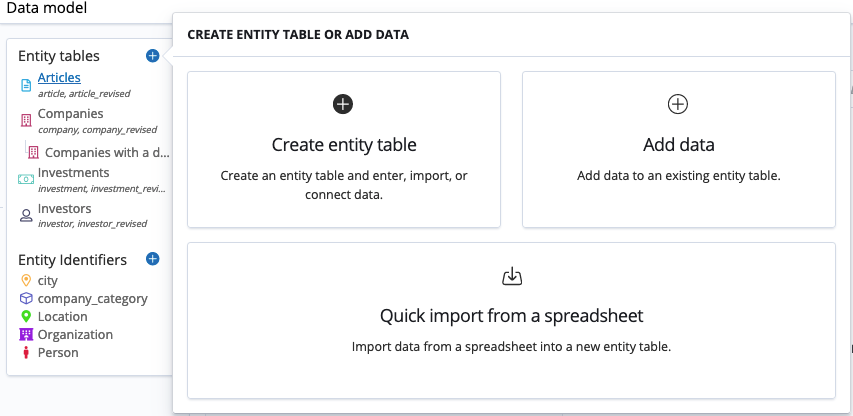Image resolution: width=853 pixels, height=416 pixels.
Task: Select the Create entity table card
Action: (x=344, y=150)
